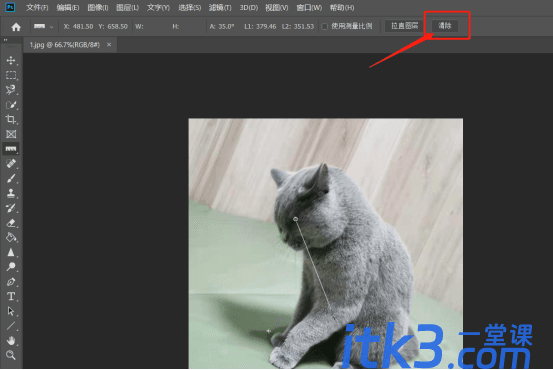
Task: Select the Eraser tool
Action: coord(11,223)
